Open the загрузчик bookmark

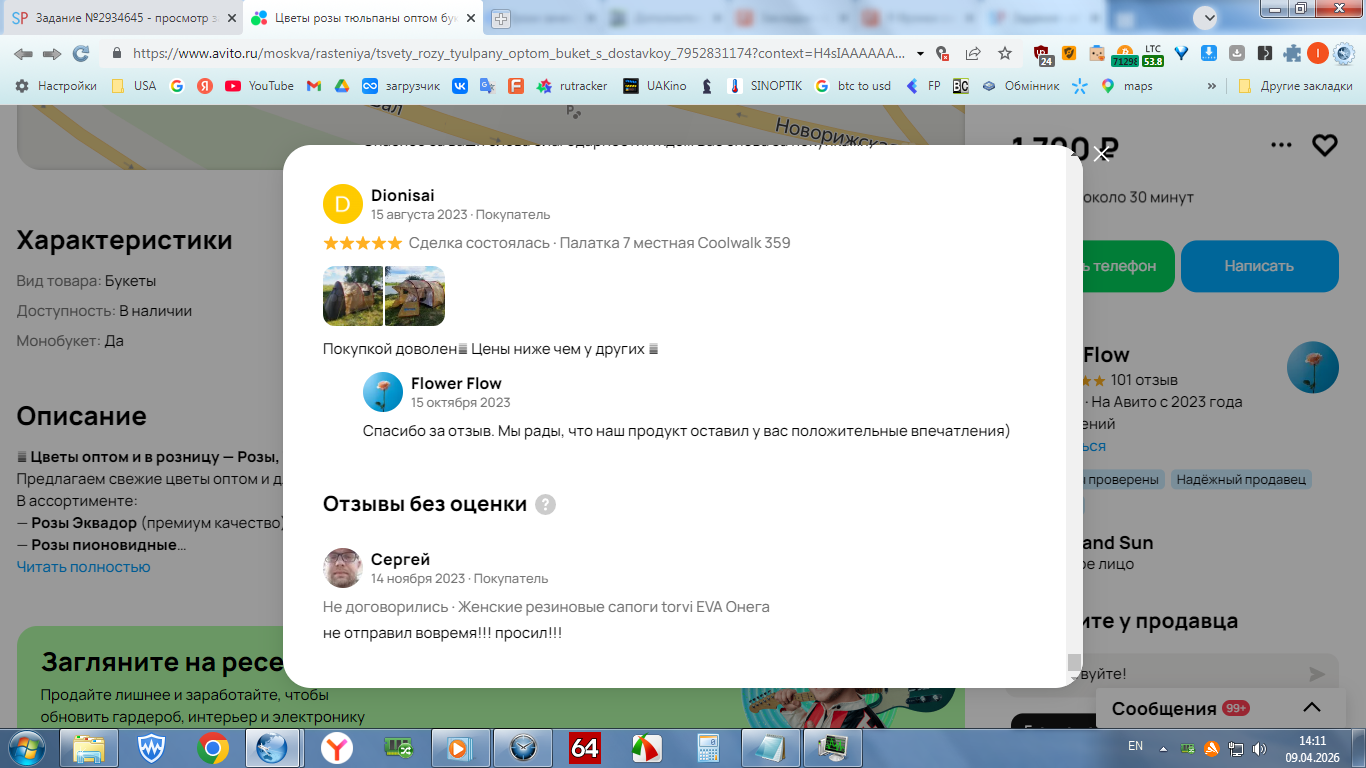tap(401, 86)
